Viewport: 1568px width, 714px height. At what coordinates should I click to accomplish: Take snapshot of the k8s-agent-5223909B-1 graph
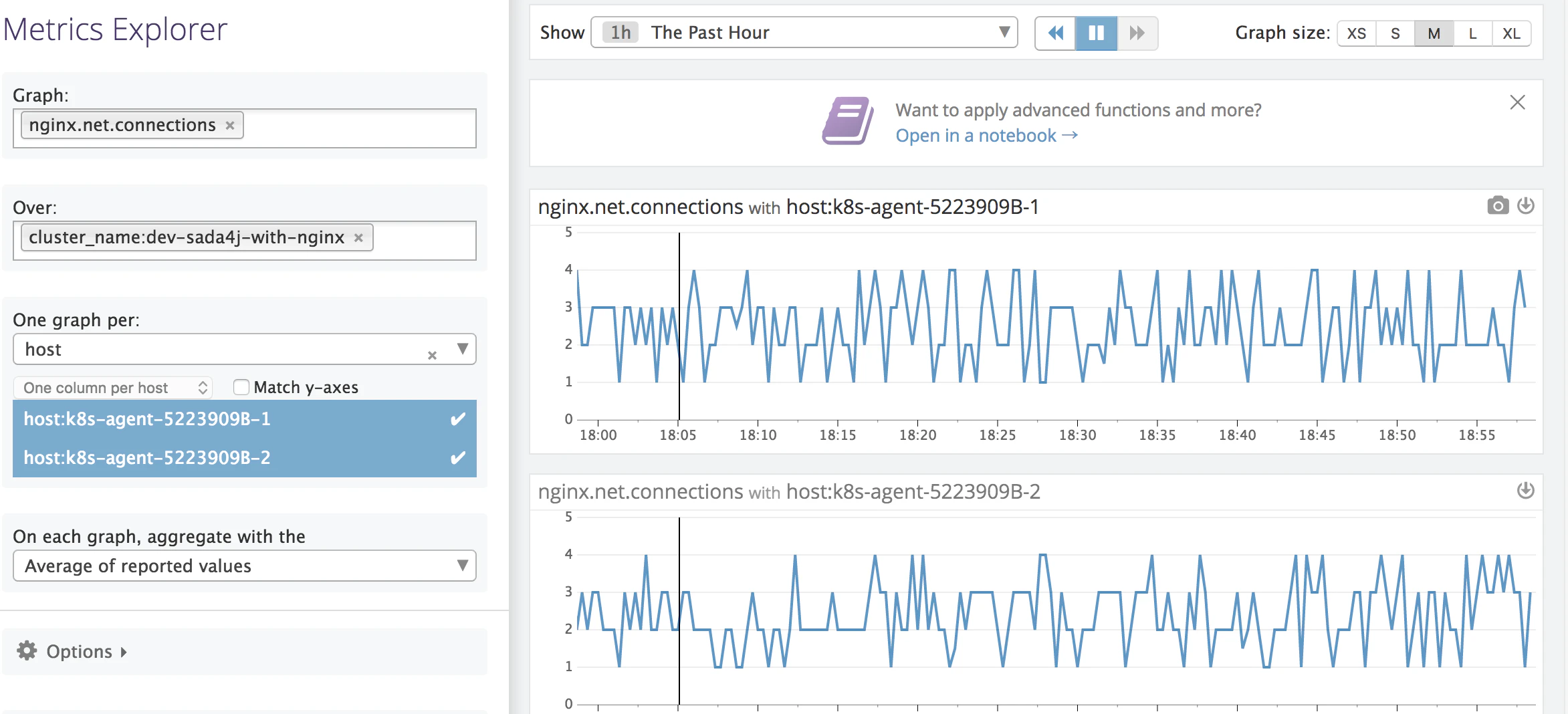click(1498, 205)
